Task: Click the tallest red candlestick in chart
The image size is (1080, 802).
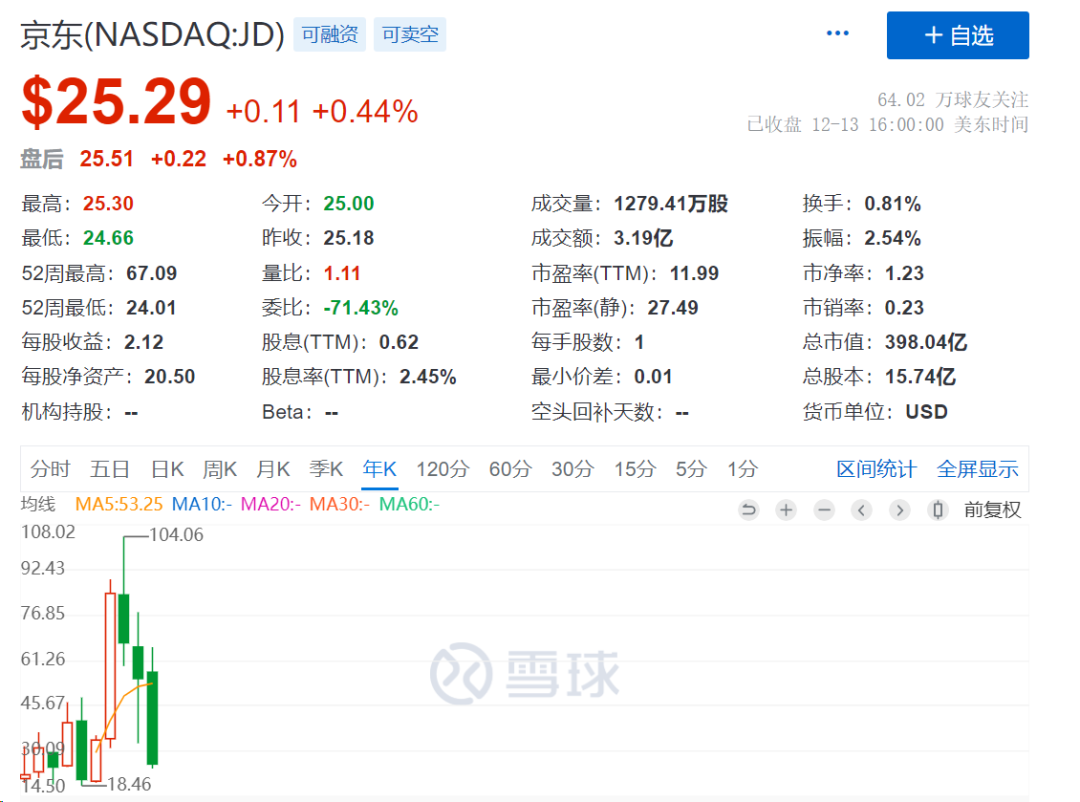Action: pyautogui.click(x=110, y=666)
